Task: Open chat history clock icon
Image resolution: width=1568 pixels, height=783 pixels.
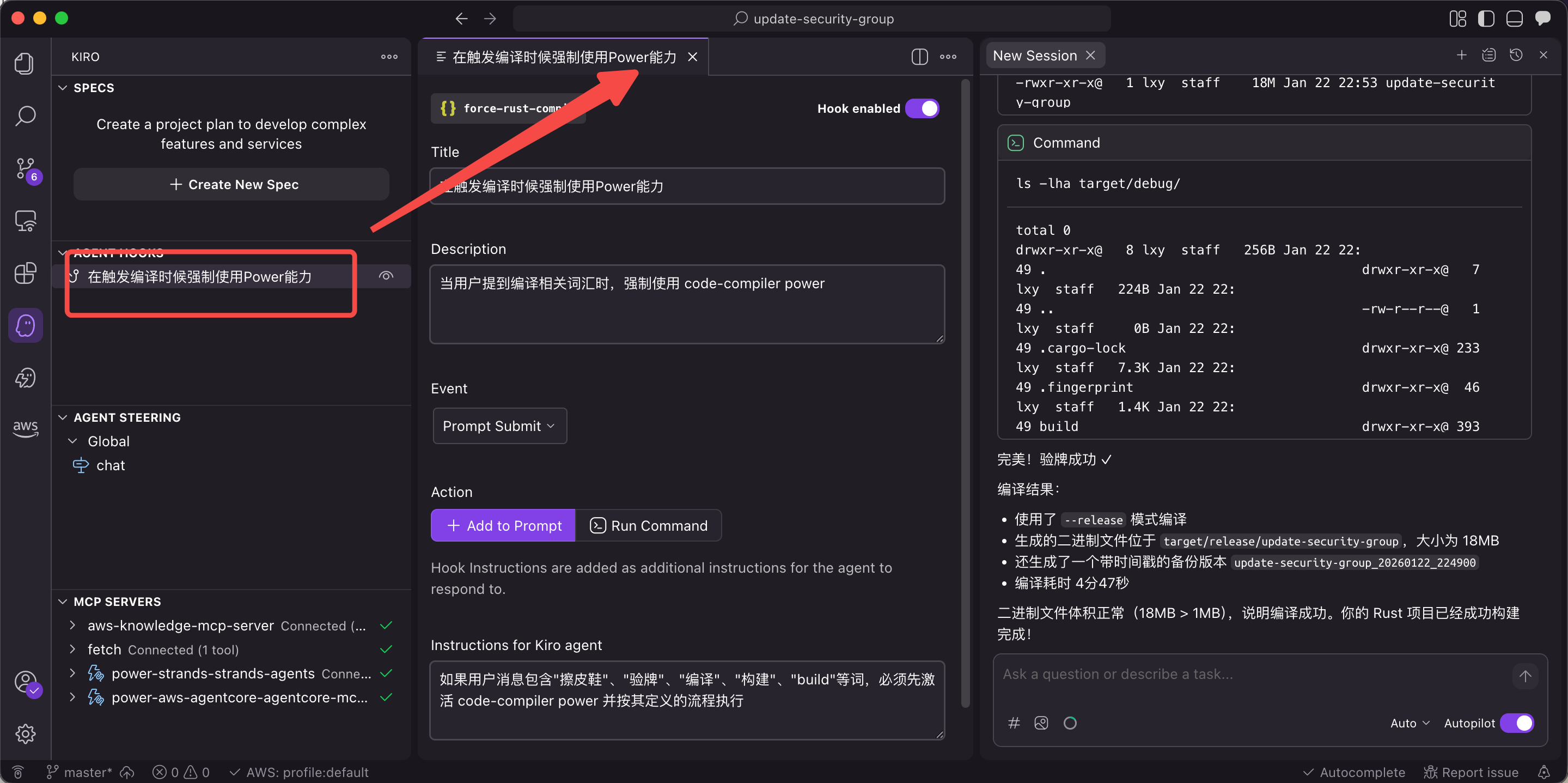Action: click(x=1516, y=56)
